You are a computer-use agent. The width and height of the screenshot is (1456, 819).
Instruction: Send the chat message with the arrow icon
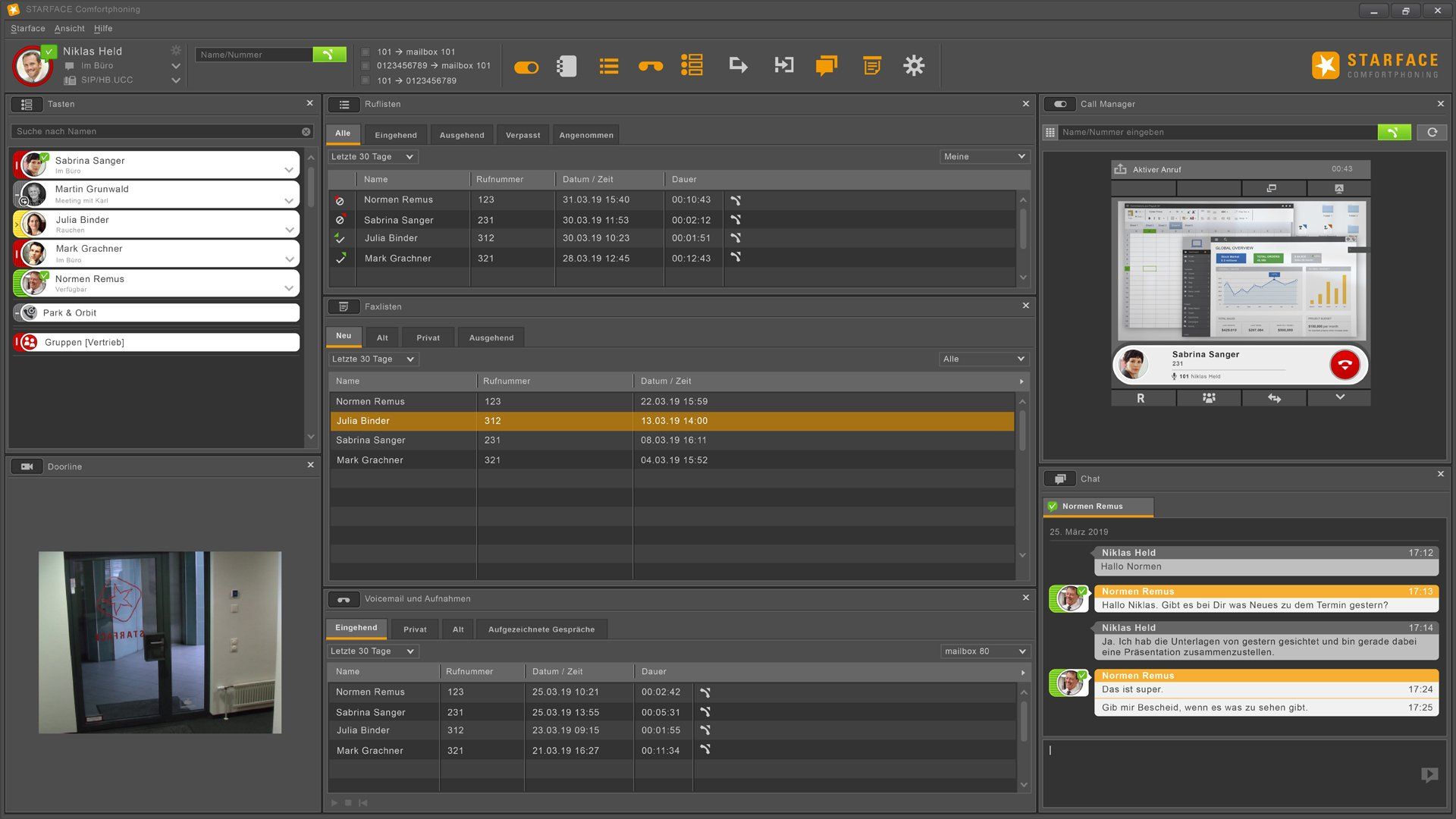pyautogui.click(x=1429, y=774)
